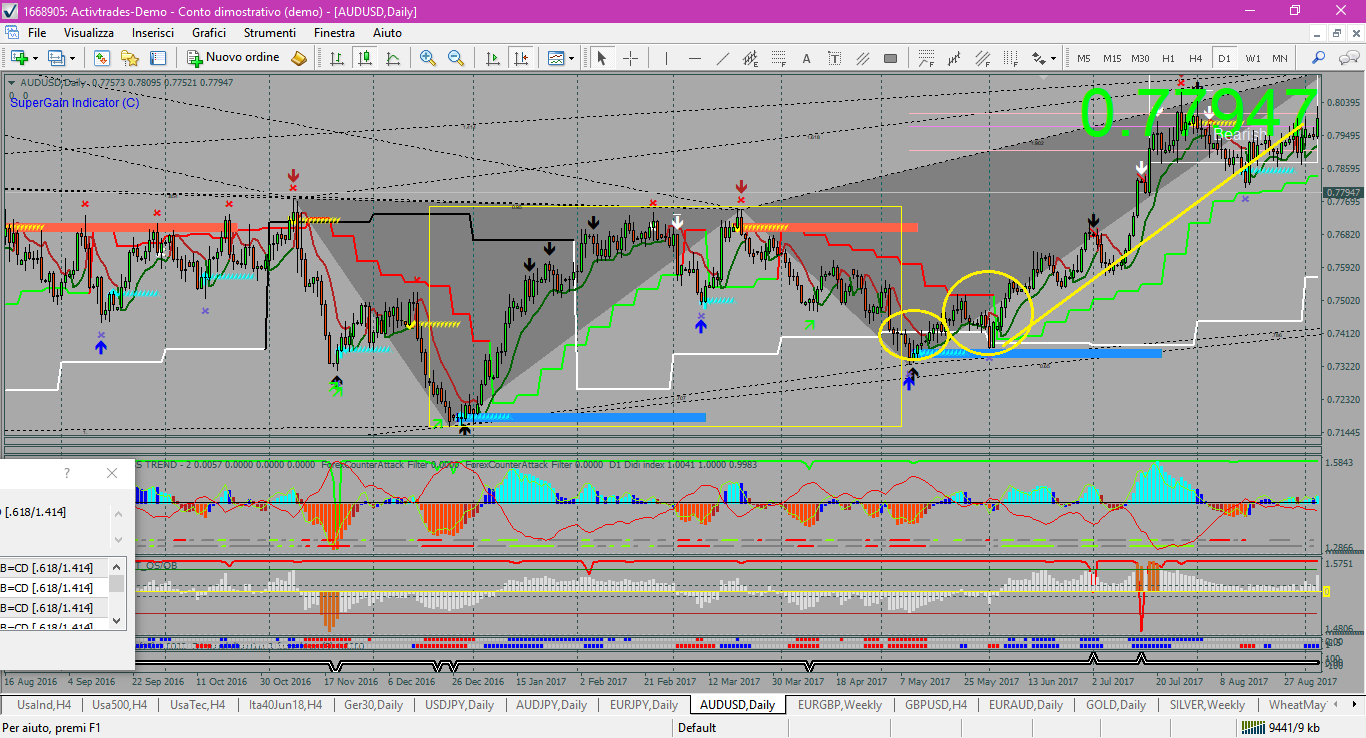The height and width of the screenshot is (738, 1366).
Task: Click the Nuovo ordine button
Action: 233,58
